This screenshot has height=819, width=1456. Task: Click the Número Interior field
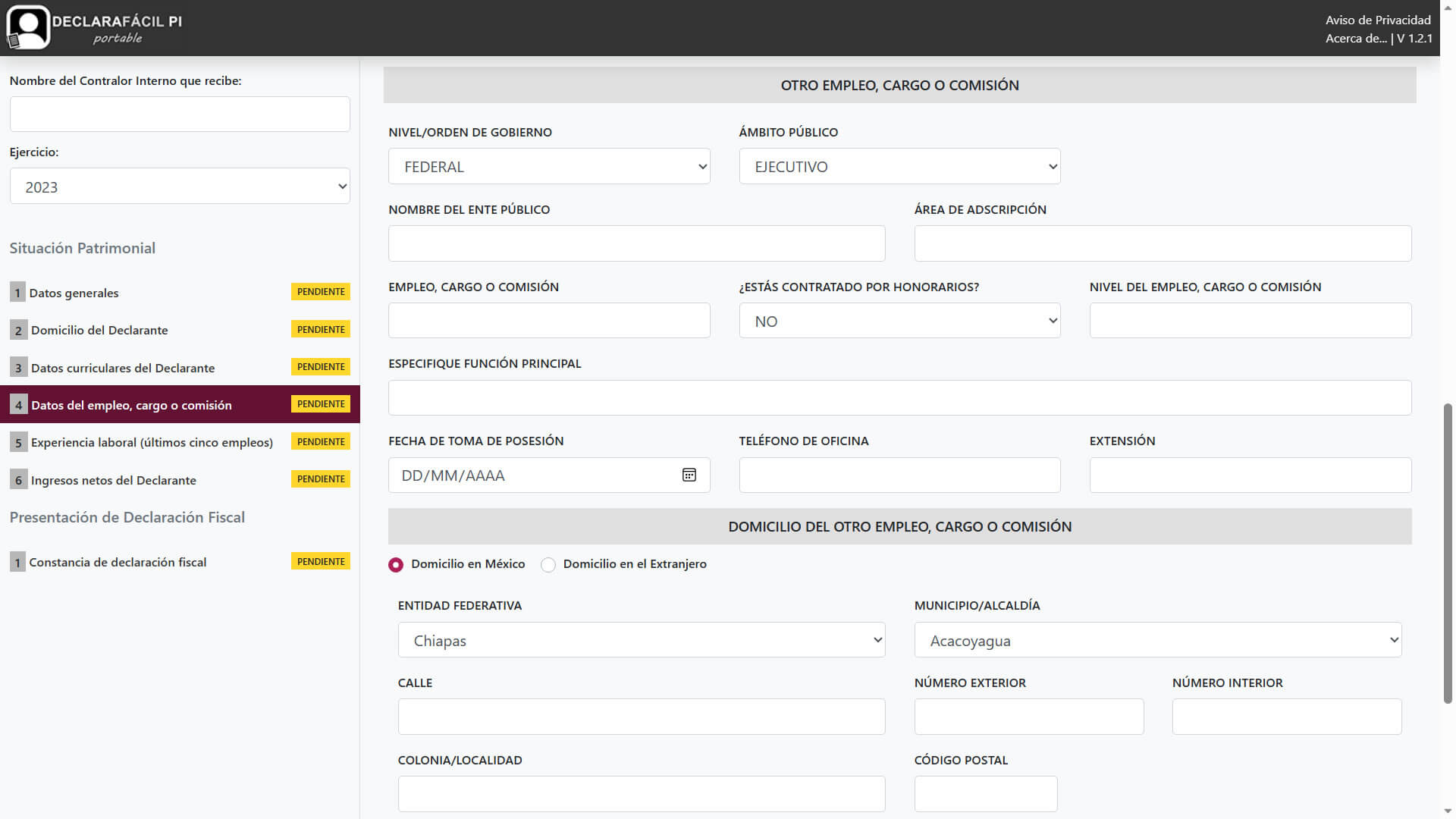[x=1287, y=717]
